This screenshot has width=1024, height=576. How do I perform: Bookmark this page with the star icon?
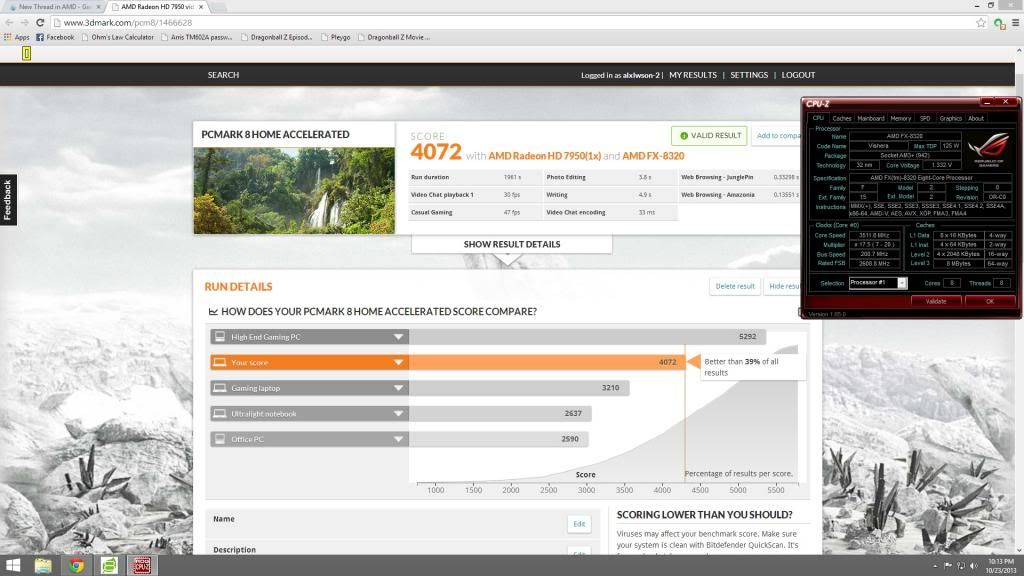pyautogui.click(x=981, y=23)
